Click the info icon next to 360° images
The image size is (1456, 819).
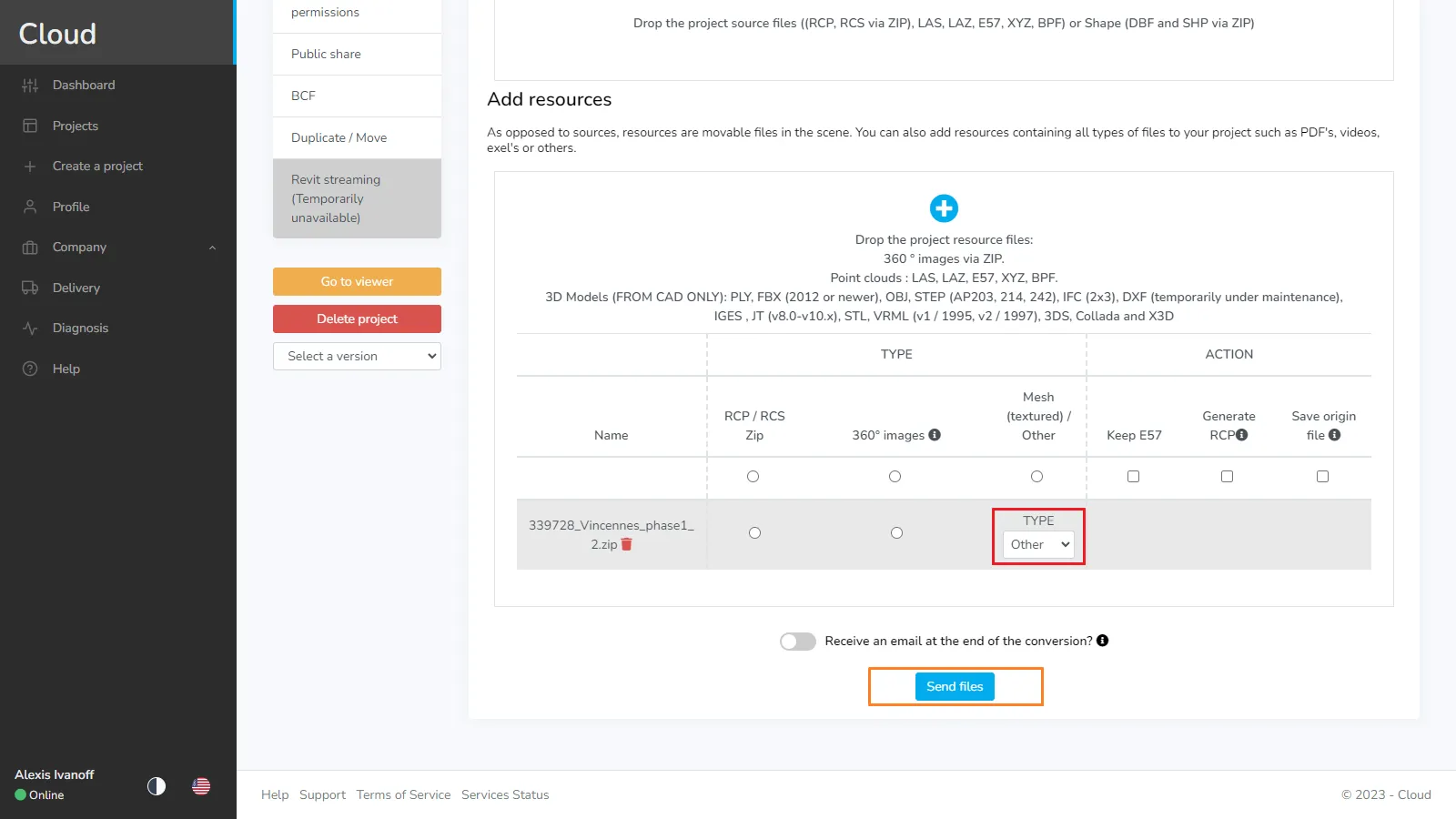[x=935, y=435]
